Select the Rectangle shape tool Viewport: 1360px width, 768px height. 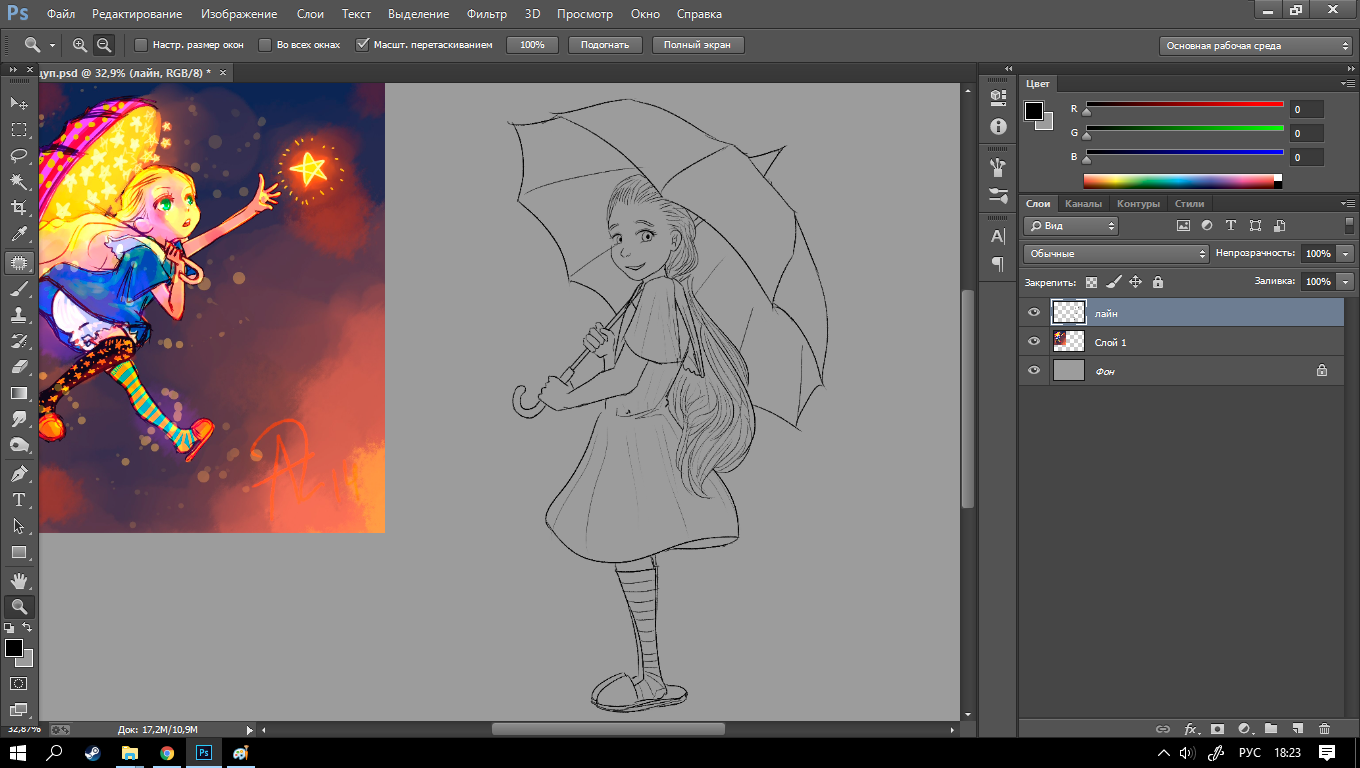pyautogui.click(x=19, y=552)
